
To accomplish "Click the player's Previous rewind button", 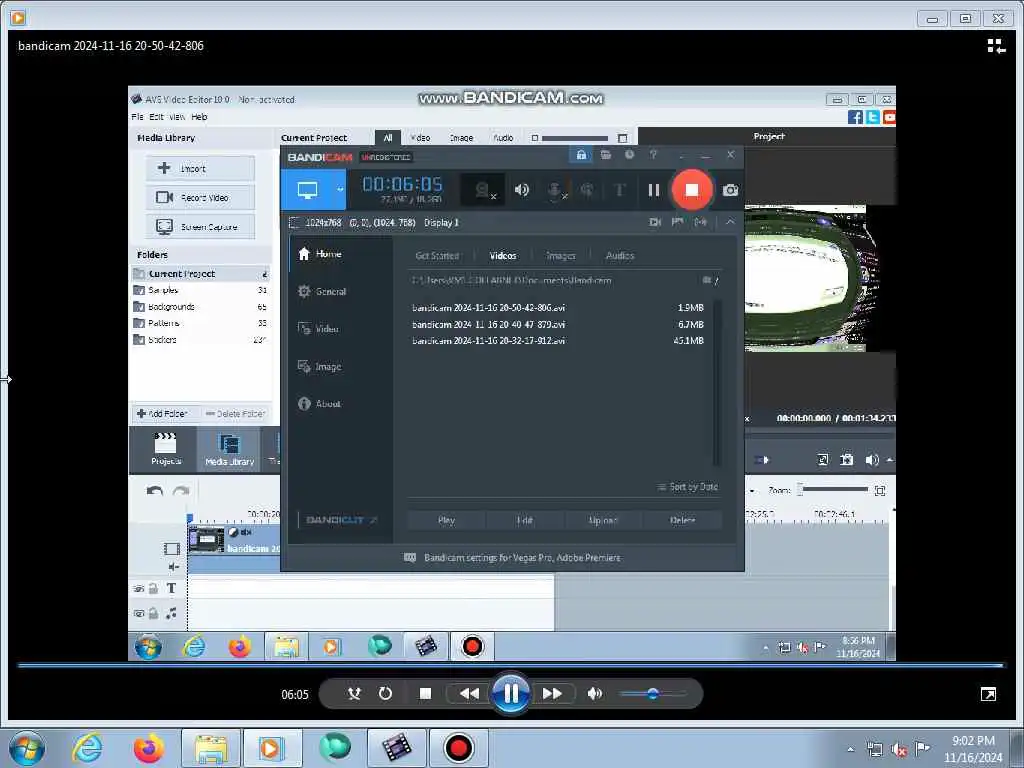I will click(469, 694).
